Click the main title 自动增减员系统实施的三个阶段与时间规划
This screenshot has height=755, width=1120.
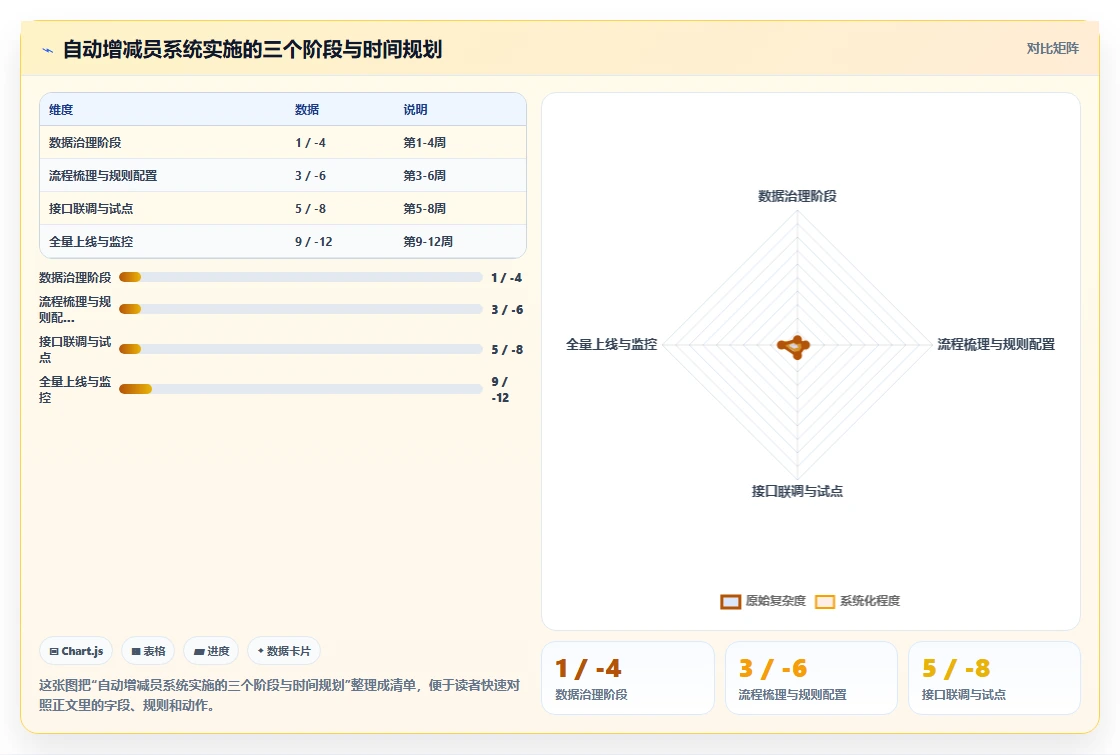253,49
